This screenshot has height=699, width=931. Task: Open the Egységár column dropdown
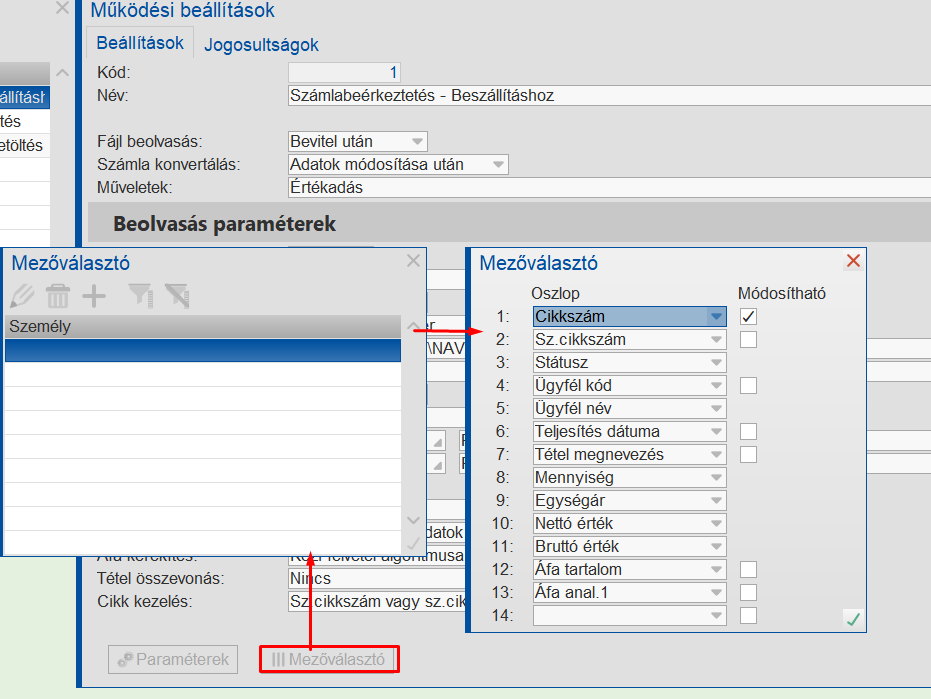pyautogui.click(x=716, y=501)
